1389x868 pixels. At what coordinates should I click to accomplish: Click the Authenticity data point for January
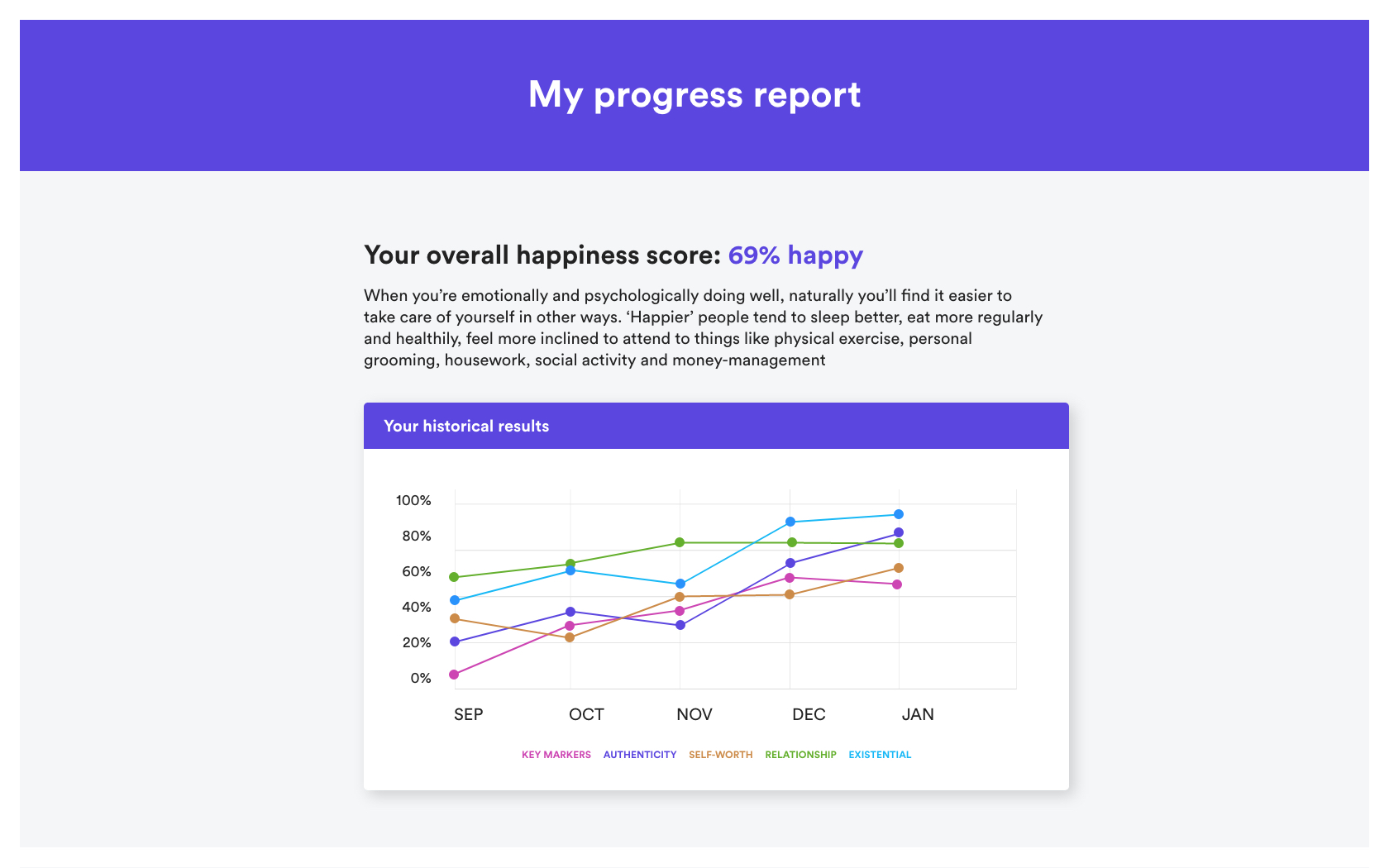(899, 532)
